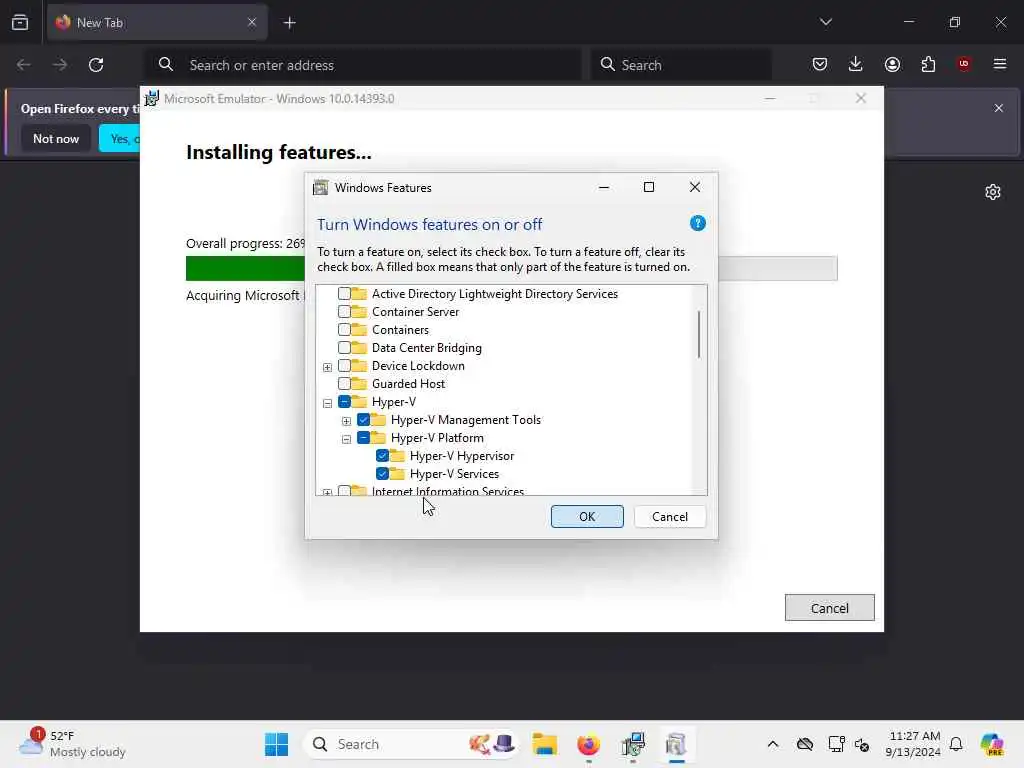Toggle the Hyper-V Platform checkbox
The height and width of the screenshot is (768, 1024).
click(x=364, y=438)
